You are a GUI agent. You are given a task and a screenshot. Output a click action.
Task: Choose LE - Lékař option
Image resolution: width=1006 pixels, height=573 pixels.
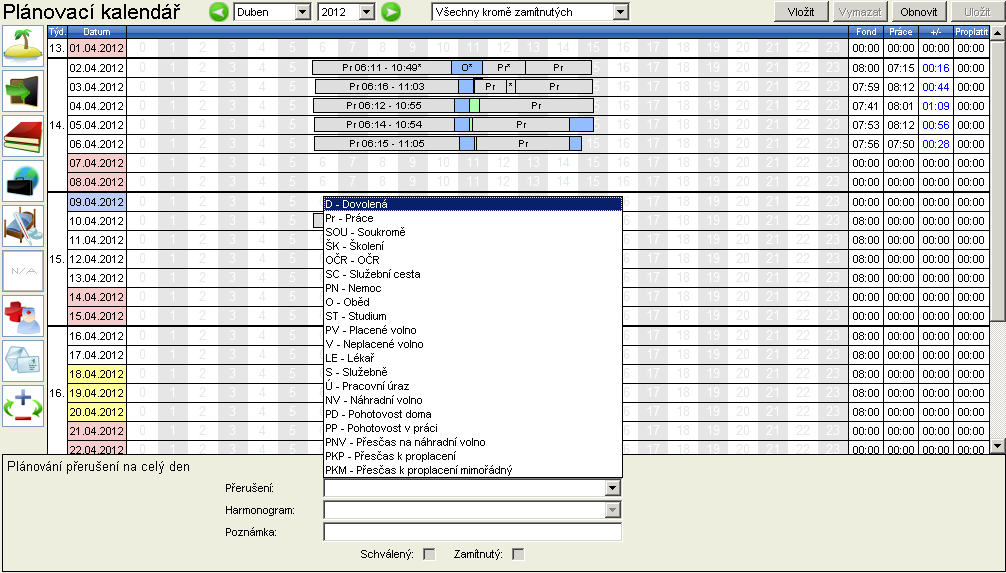coord(473,358)
